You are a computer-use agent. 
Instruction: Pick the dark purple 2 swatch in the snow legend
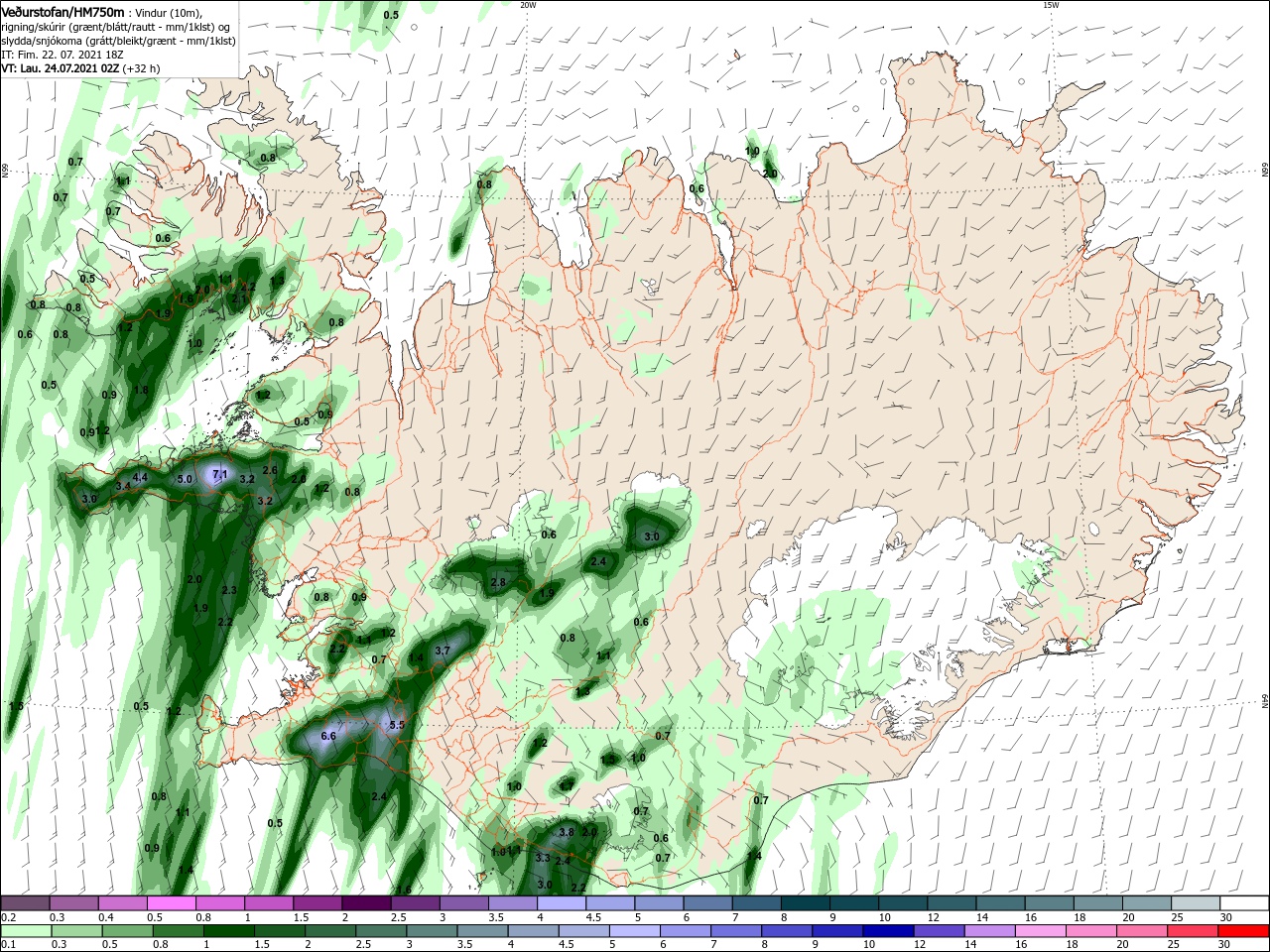(366, 903)
